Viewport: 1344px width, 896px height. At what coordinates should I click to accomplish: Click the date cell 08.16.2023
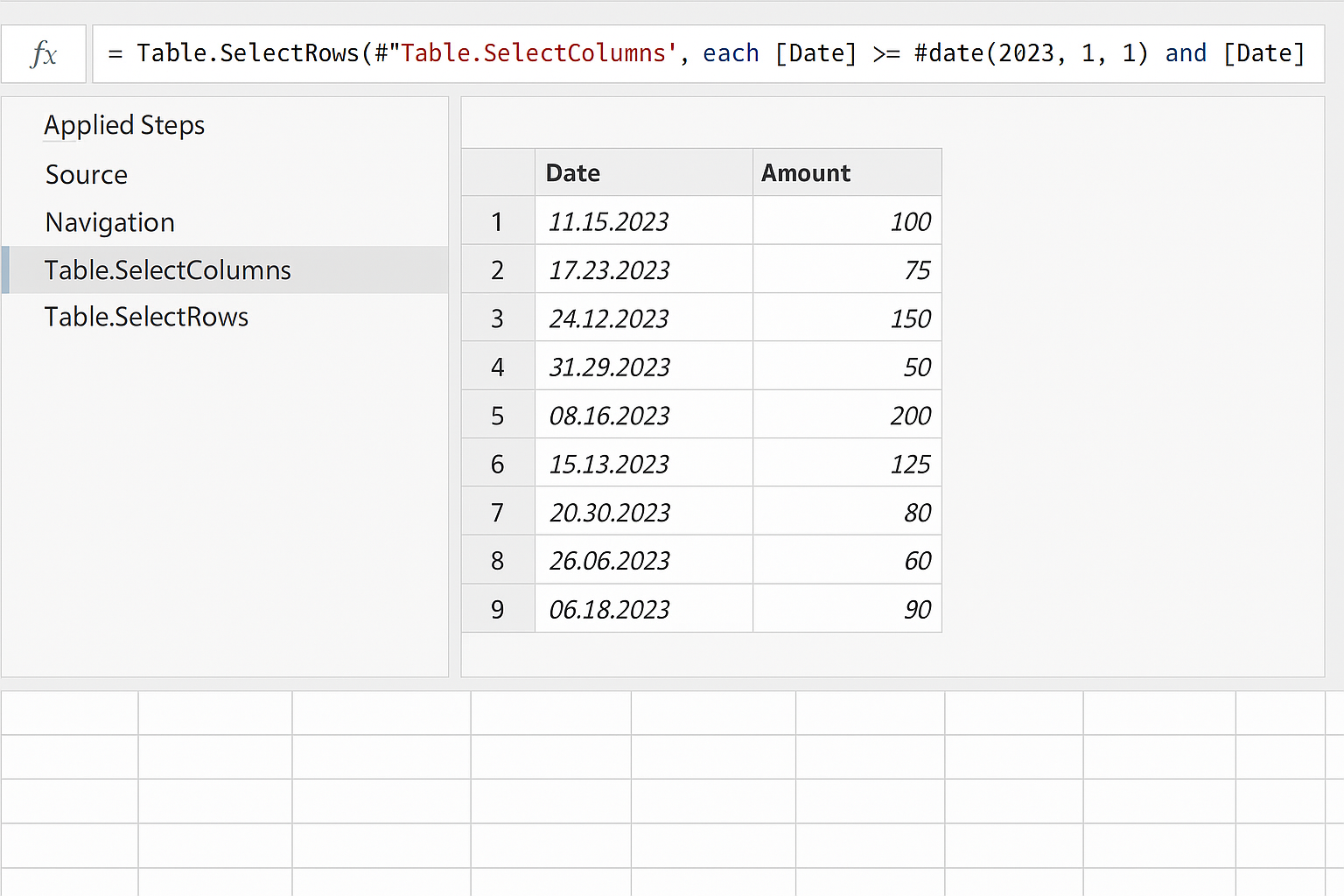(x=643, y=414)
